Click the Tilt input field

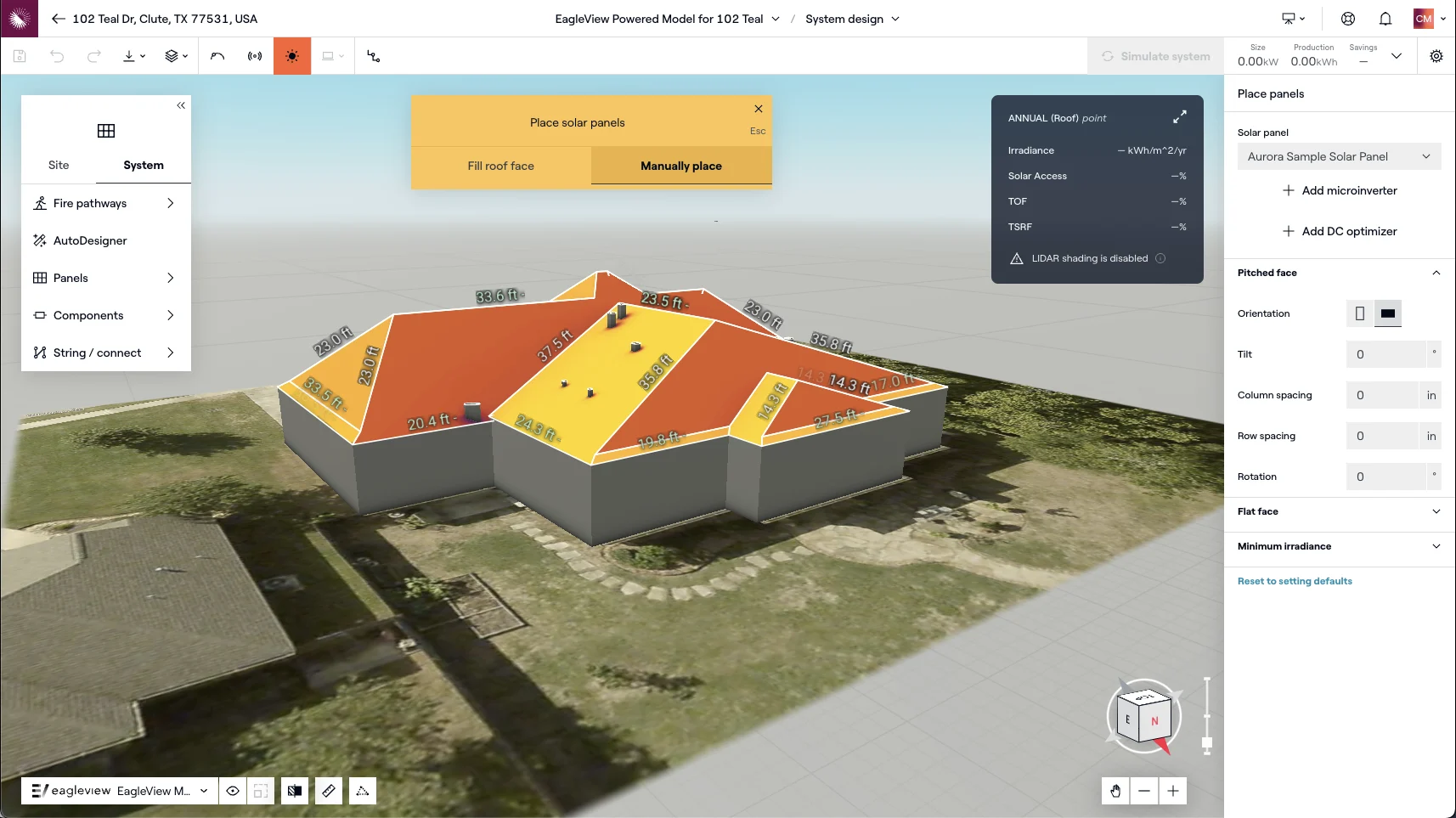tap(1386, 354)
